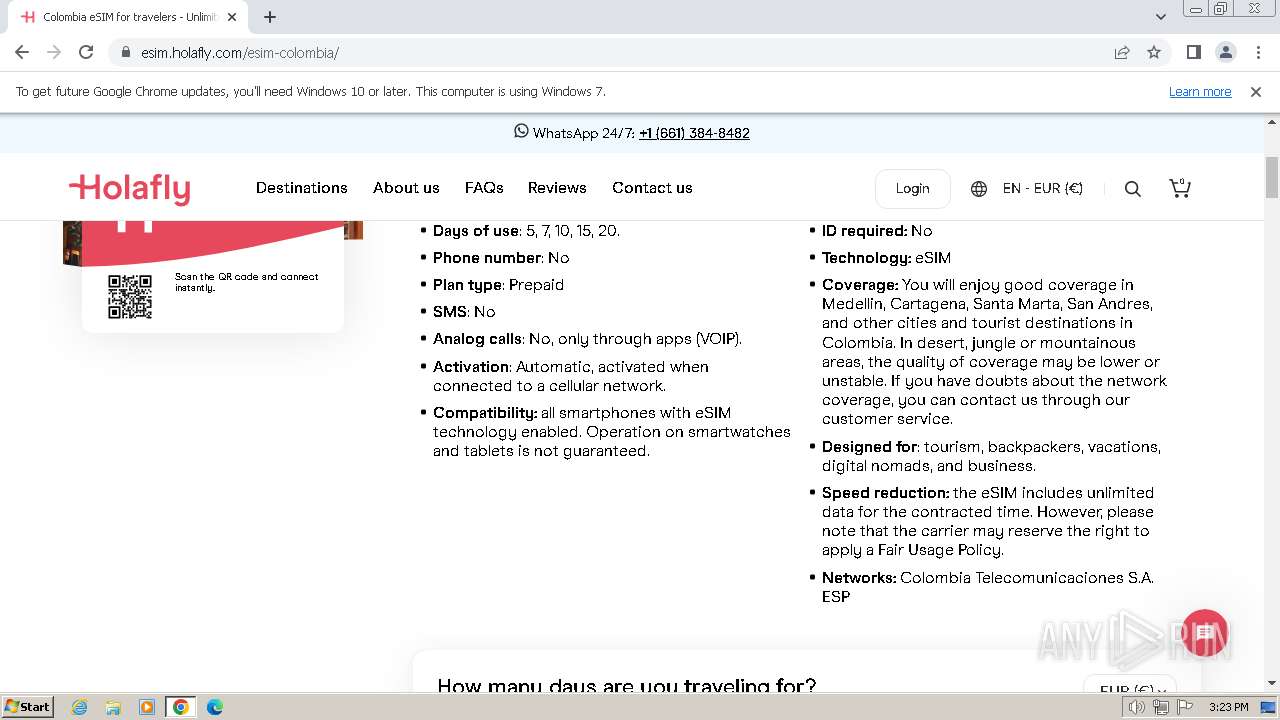Image resolution: width=1280 pixels, height=720 pixels.
Task: Click the share page icon in address bar
Action: [1122, 52]
